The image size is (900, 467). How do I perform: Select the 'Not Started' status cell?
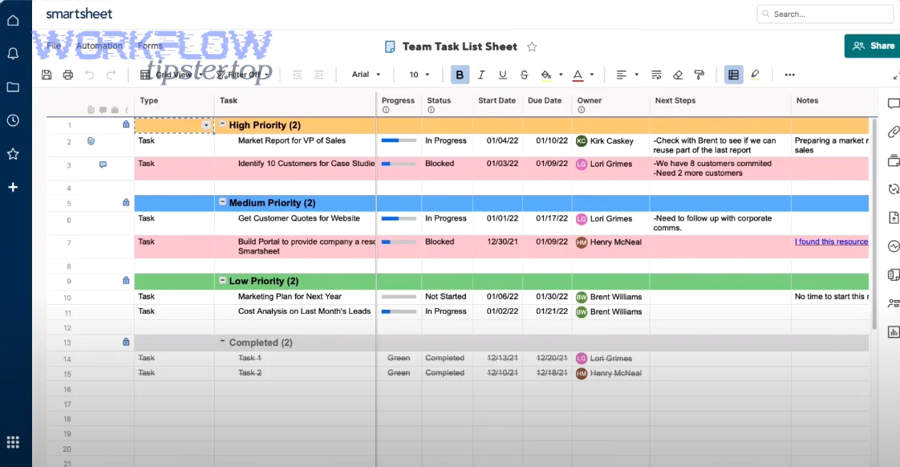pos(447,297)
